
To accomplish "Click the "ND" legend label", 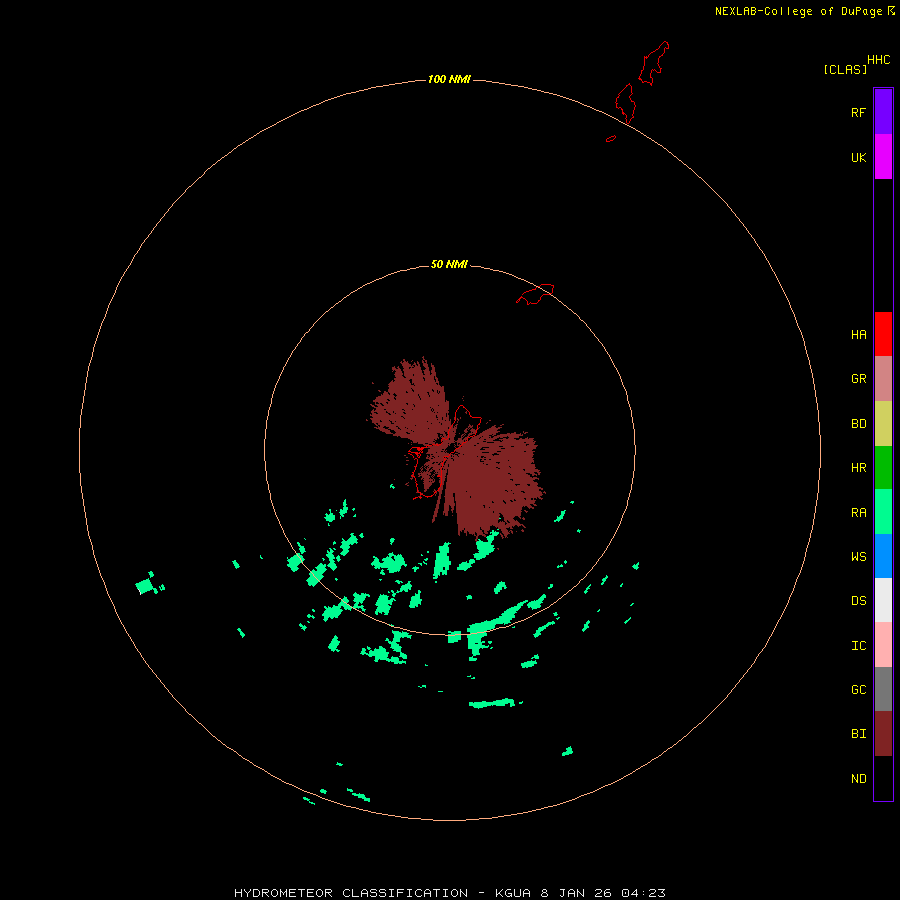I will (858, 778).
